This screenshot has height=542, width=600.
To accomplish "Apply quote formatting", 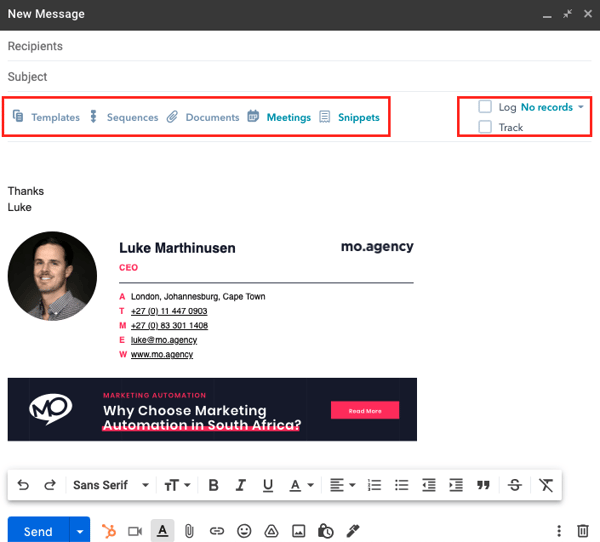I will [483, 485].
